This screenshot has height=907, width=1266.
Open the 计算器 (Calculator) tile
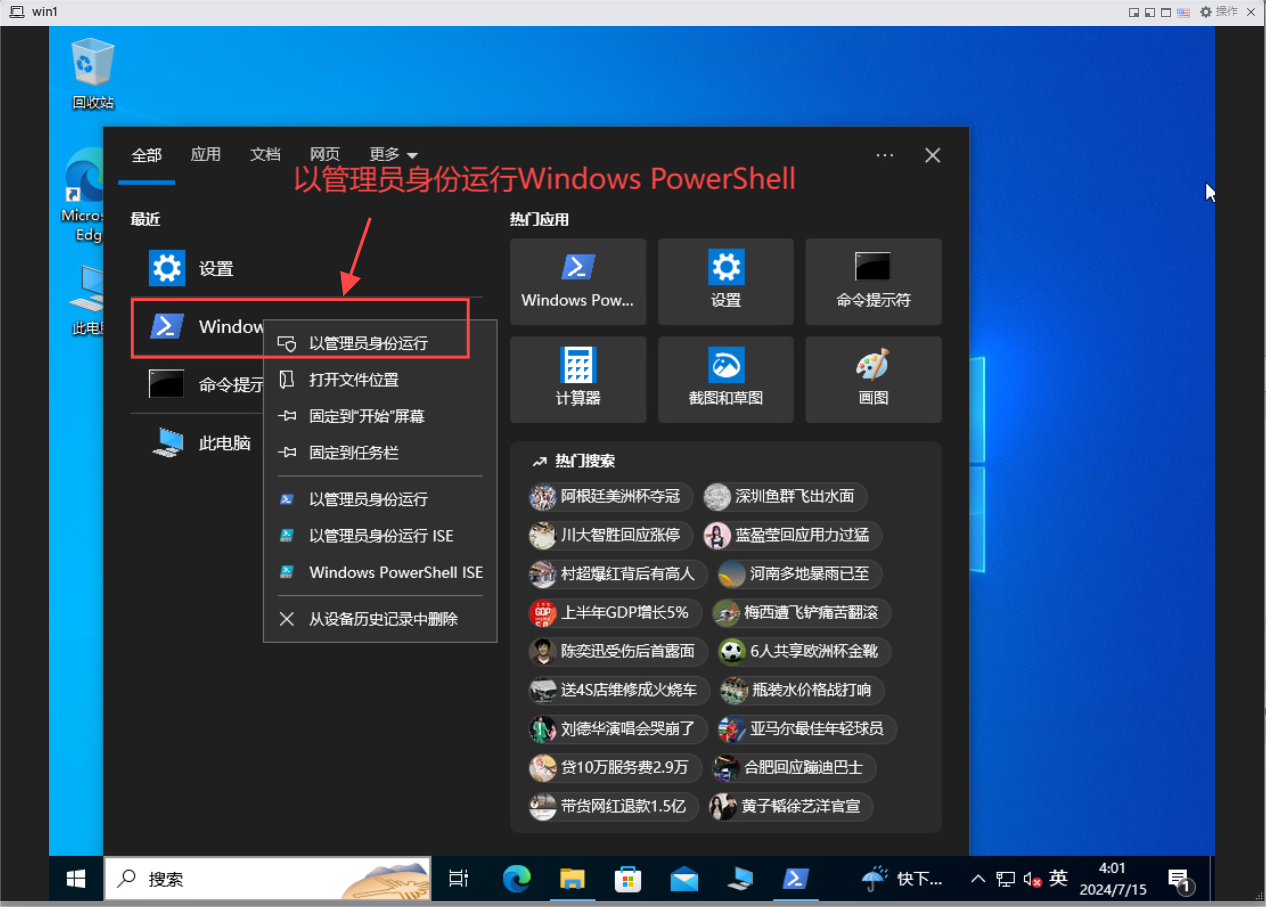pos(578,379)
